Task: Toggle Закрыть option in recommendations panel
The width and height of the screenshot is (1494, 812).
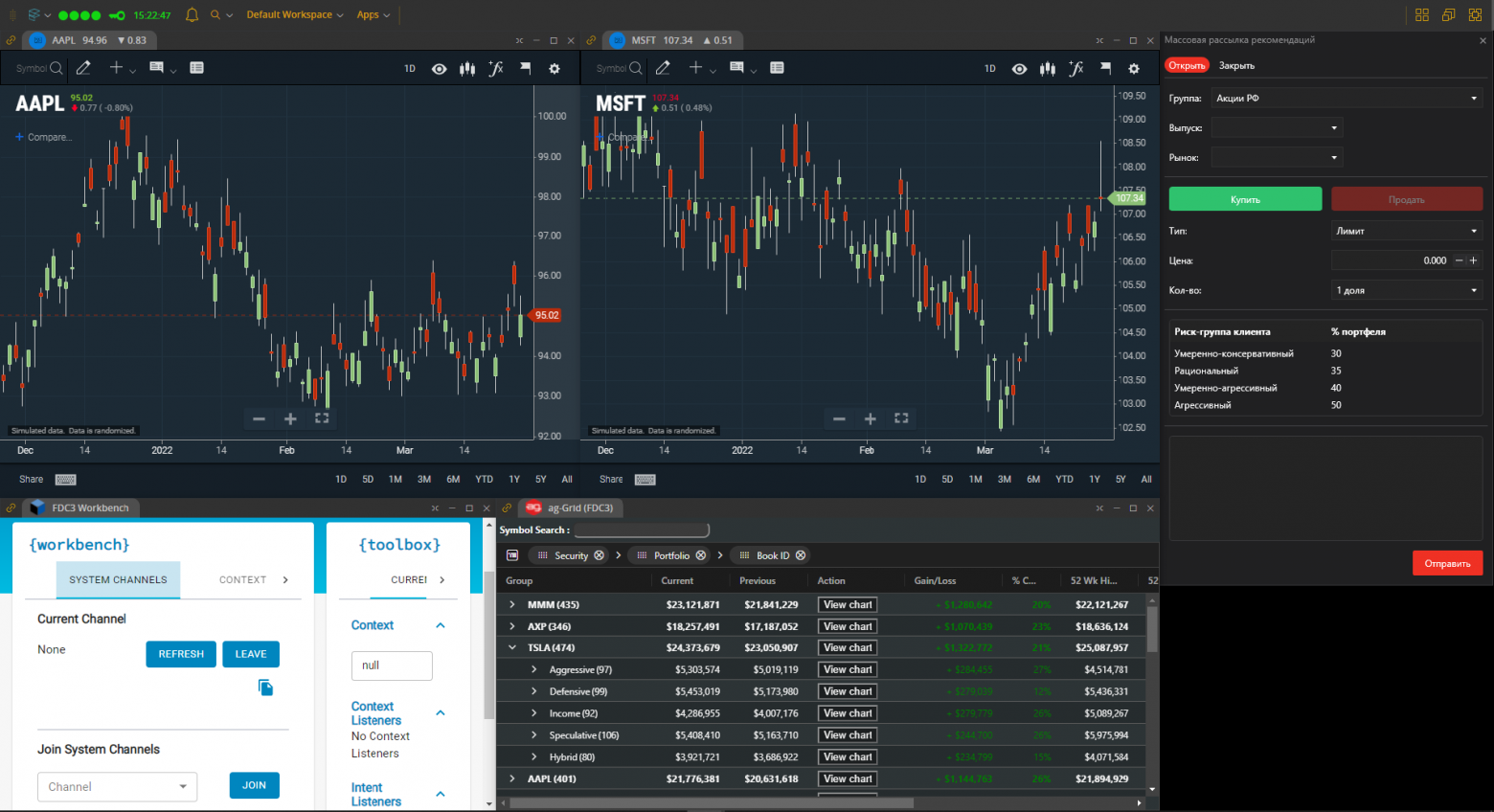Action: pos(1236,65)
